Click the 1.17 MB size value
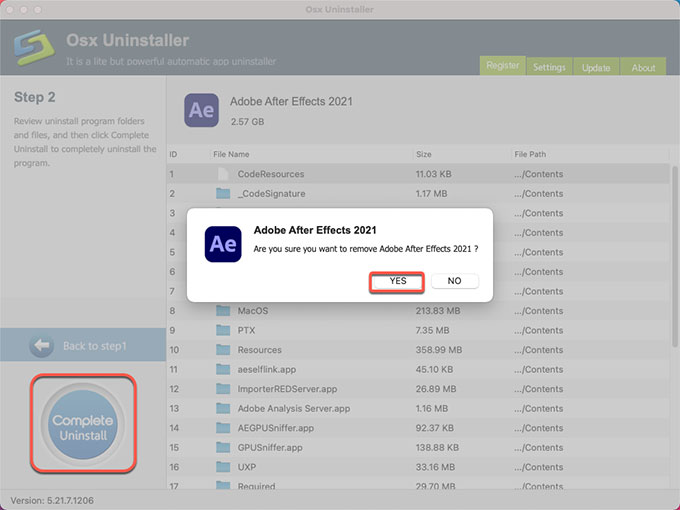Image resolution: width=680 pixels, height=510 pixels. pyautogui.click(x=431, y=193)
